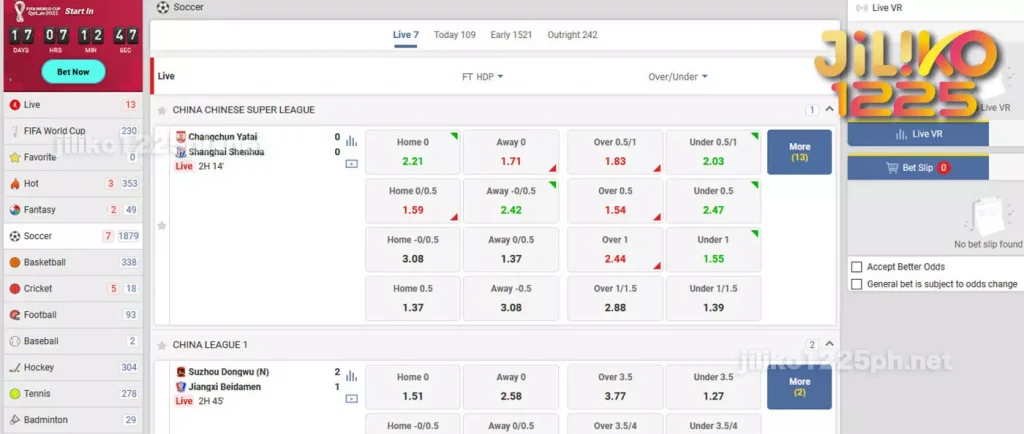Click More (2) for Suzhou Dongwu match

click(x=799, y=387)
